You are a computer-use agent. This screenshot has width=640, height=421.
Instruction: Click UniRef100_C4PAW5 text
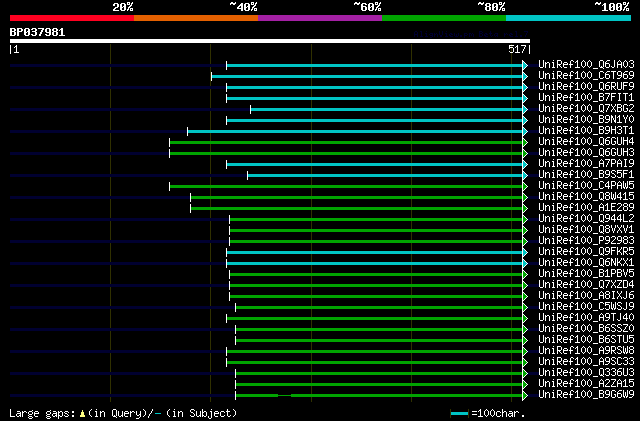coord(586,186)
